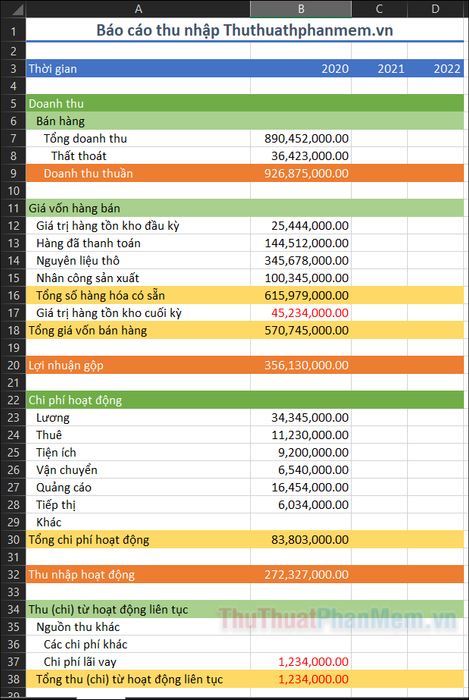Select row 32 header
This screenshot has width=469, height=700.
13,575
